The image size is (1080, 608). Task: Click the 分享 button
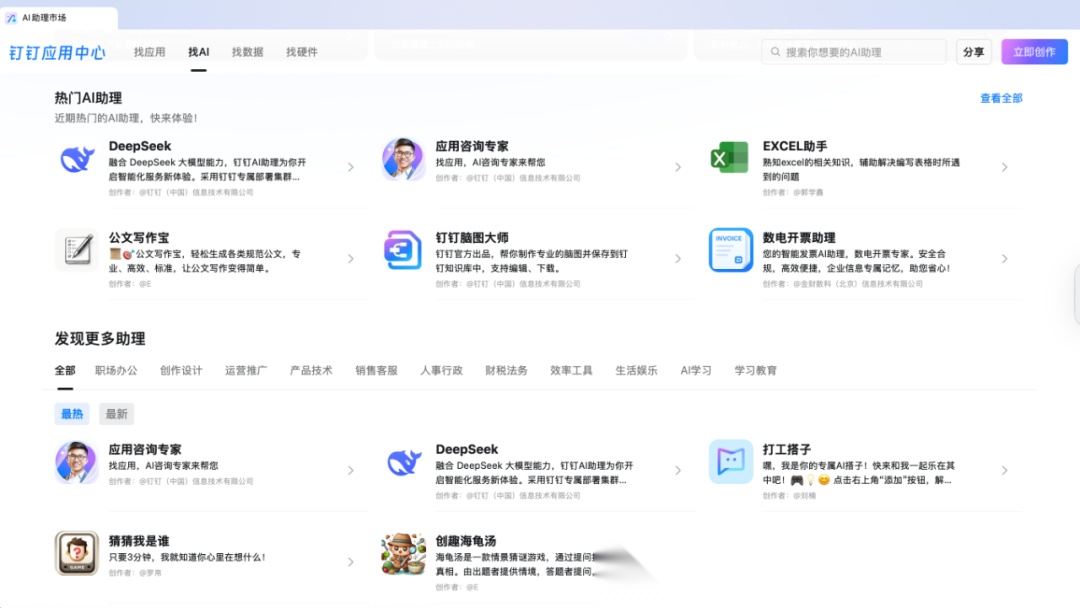coord(973,52)
